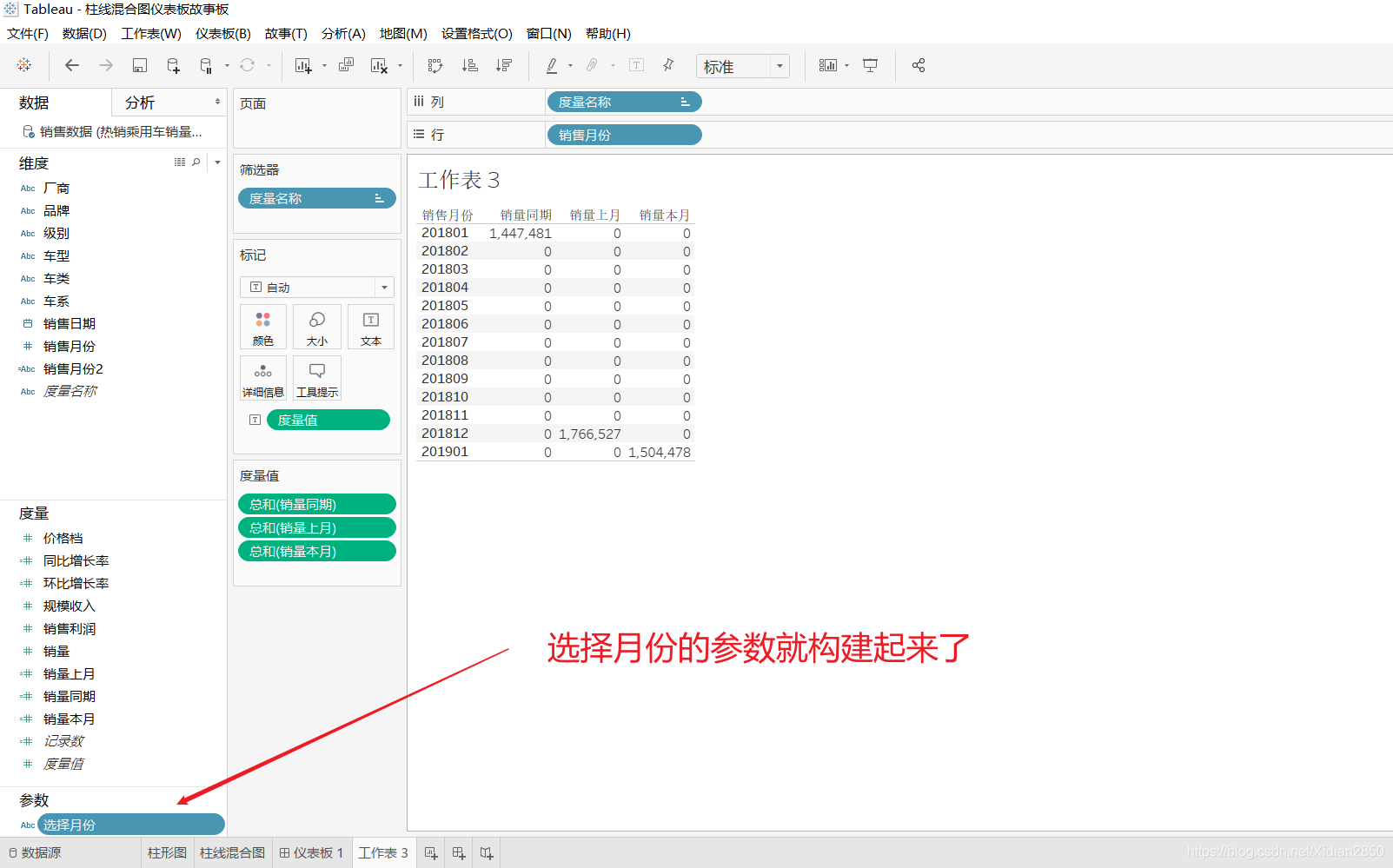
Task: Select 同比增长率 measure field
Action: (76, 560)
